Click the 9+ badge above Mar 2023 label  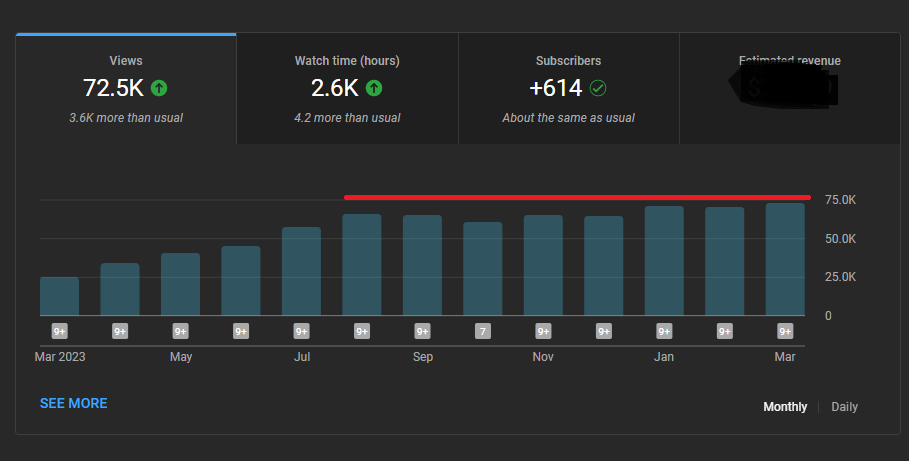tap(59, 331)
